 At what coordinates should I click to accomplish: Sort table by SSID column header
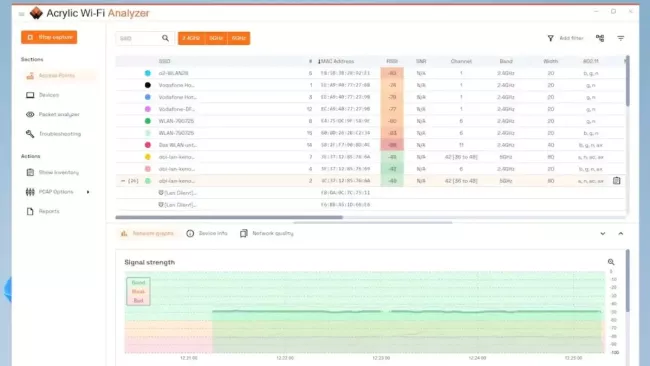(x=164, y=61)
